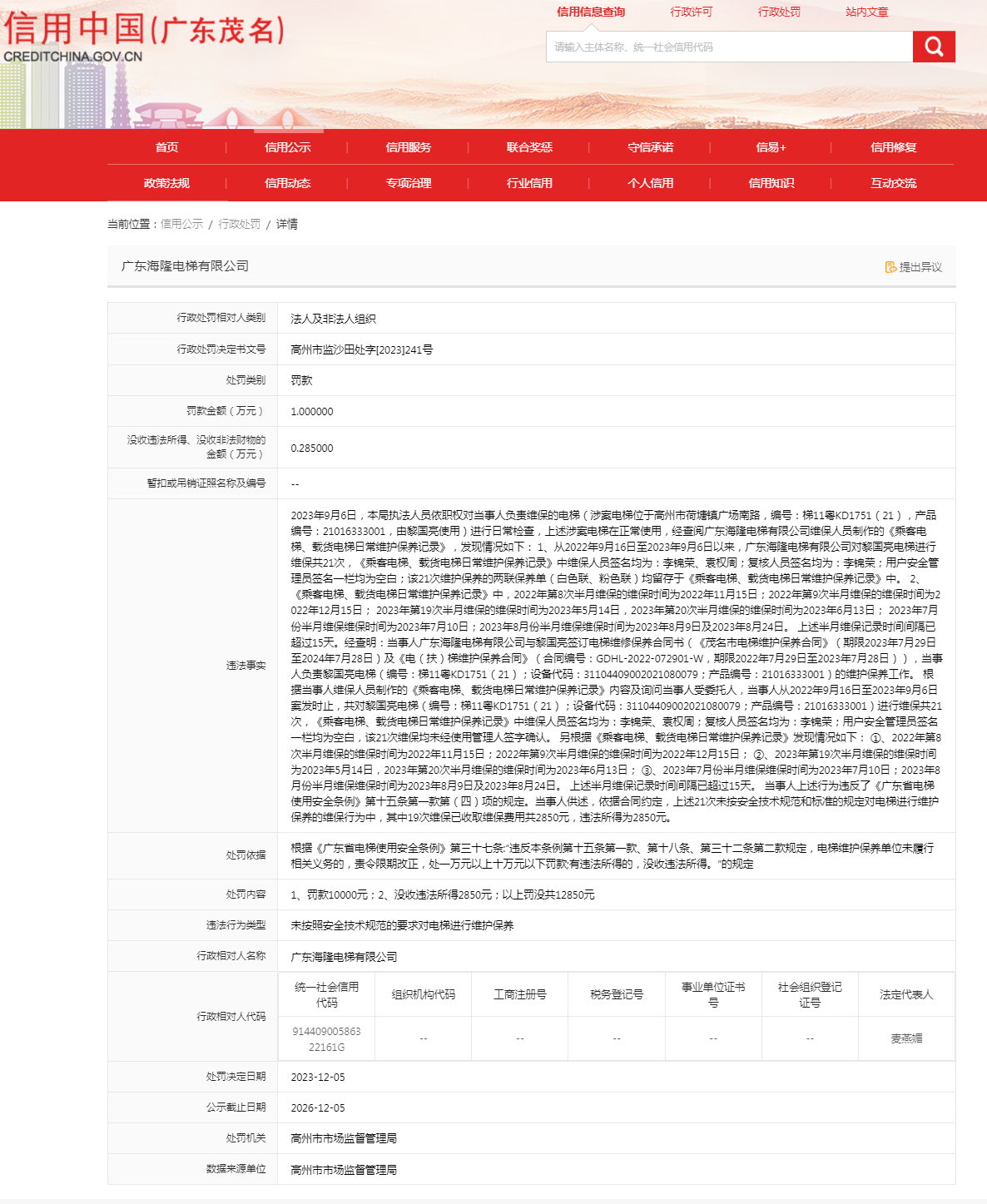Click the 提出异议 objection icon
Screen dimensions: 987x1204
coord(890,267)
